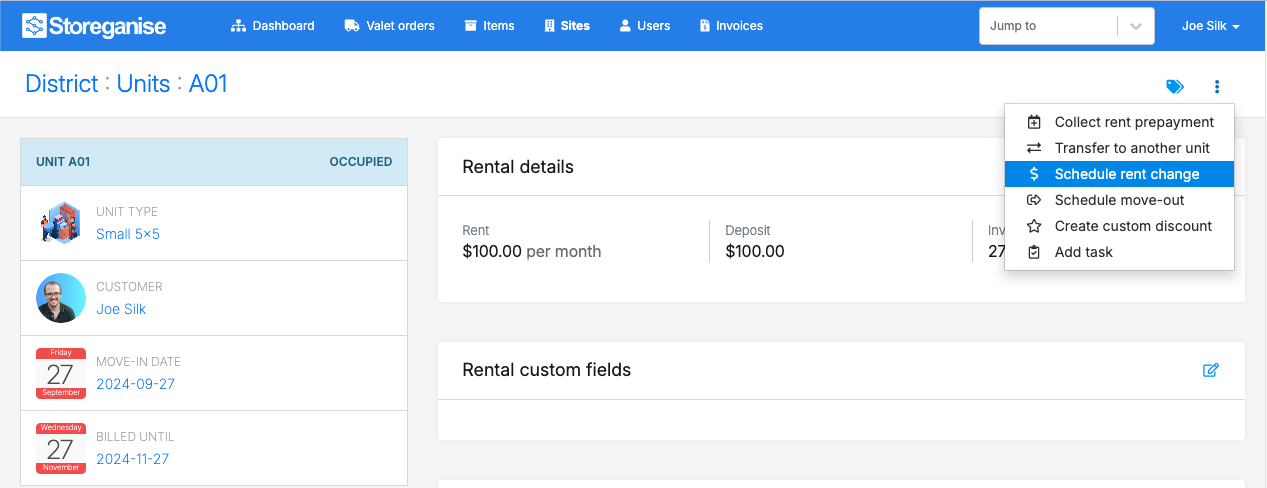This screenshot has height=488, width=1267.
Task: Click the move-in date calendar icon
Action: point(61,373)
